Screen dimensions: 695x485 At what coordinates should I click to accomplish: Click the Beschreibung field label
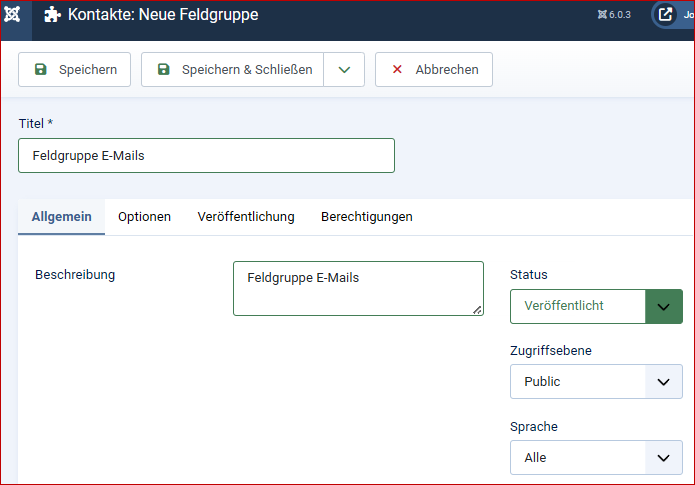coord(75,275)
